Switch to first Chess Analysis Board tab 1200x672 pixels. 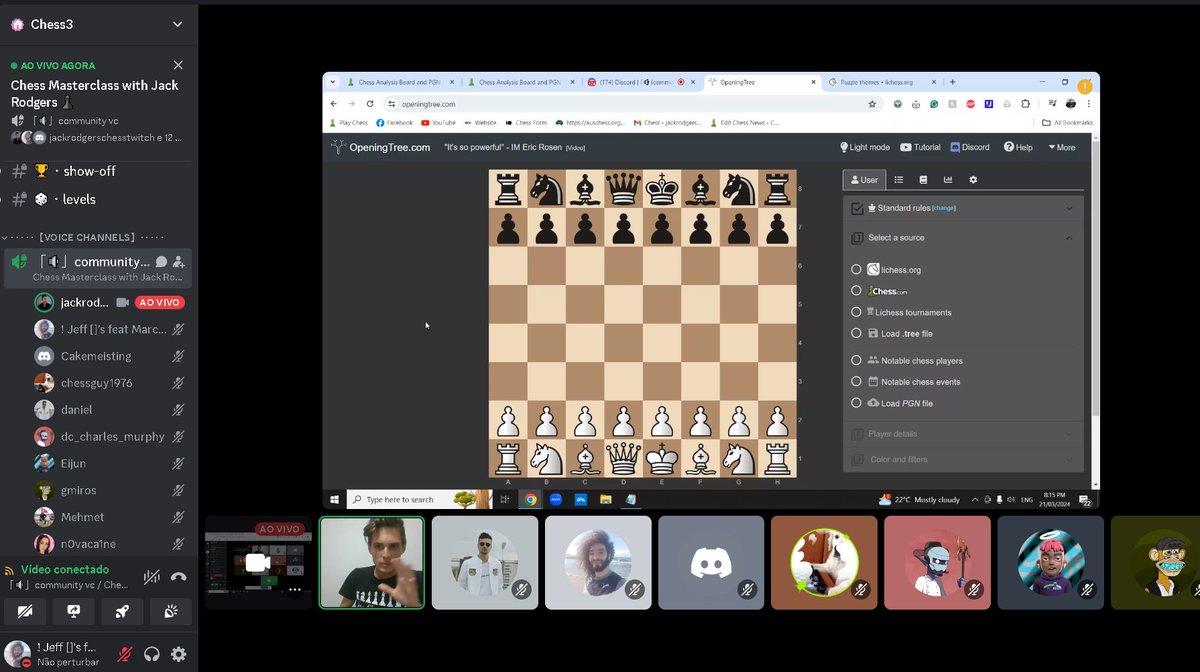pyautogui.click(x=401, y=82)
